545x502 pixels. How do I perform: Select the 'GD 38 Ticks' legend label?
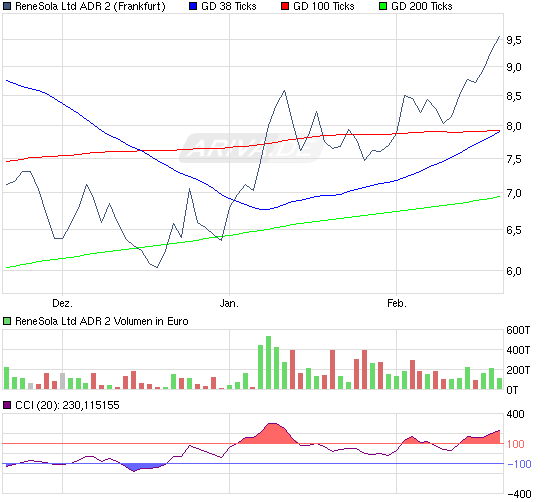click(x=229, y=6)
